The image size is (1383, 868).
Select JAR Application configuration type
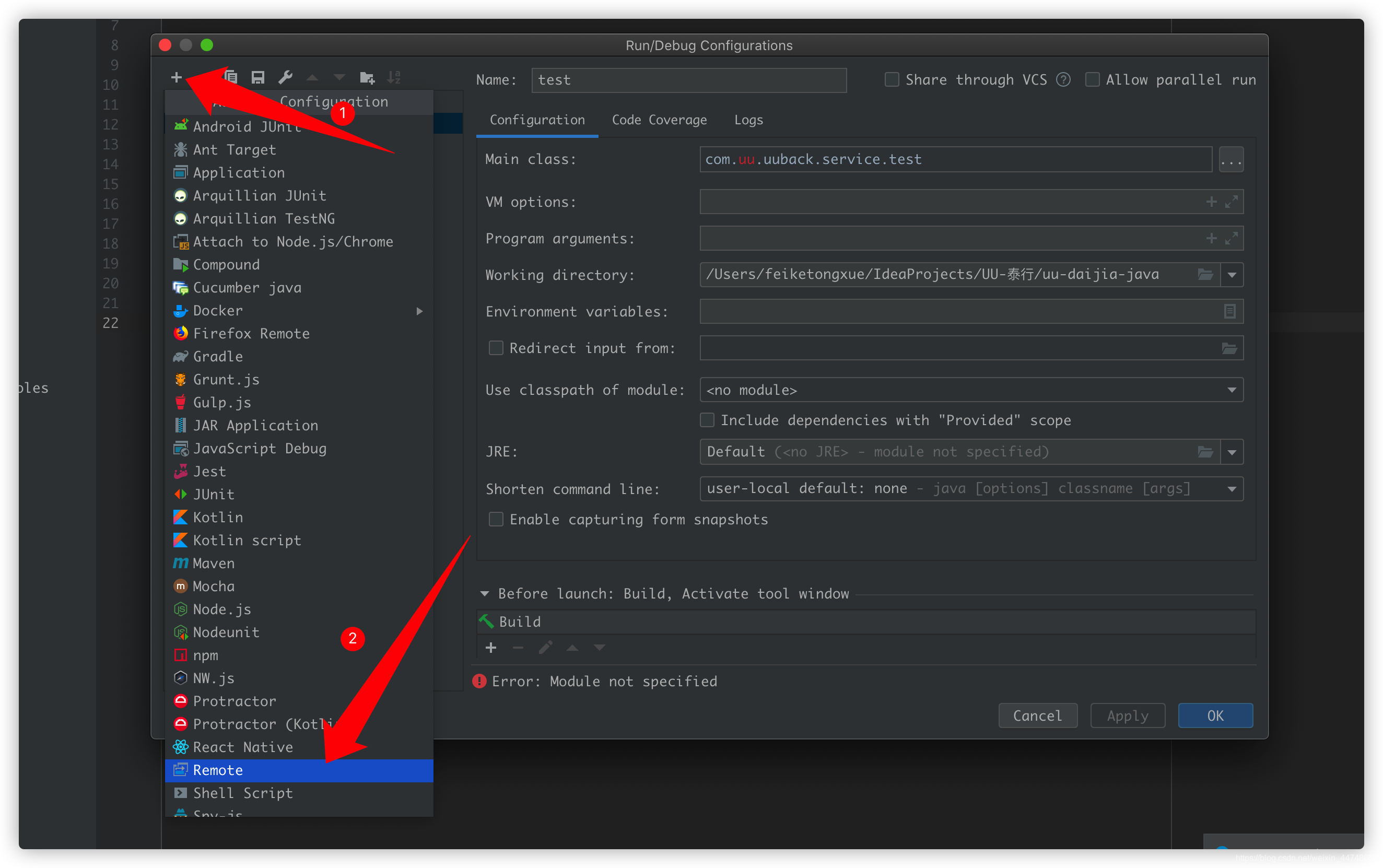pos(299,426)
